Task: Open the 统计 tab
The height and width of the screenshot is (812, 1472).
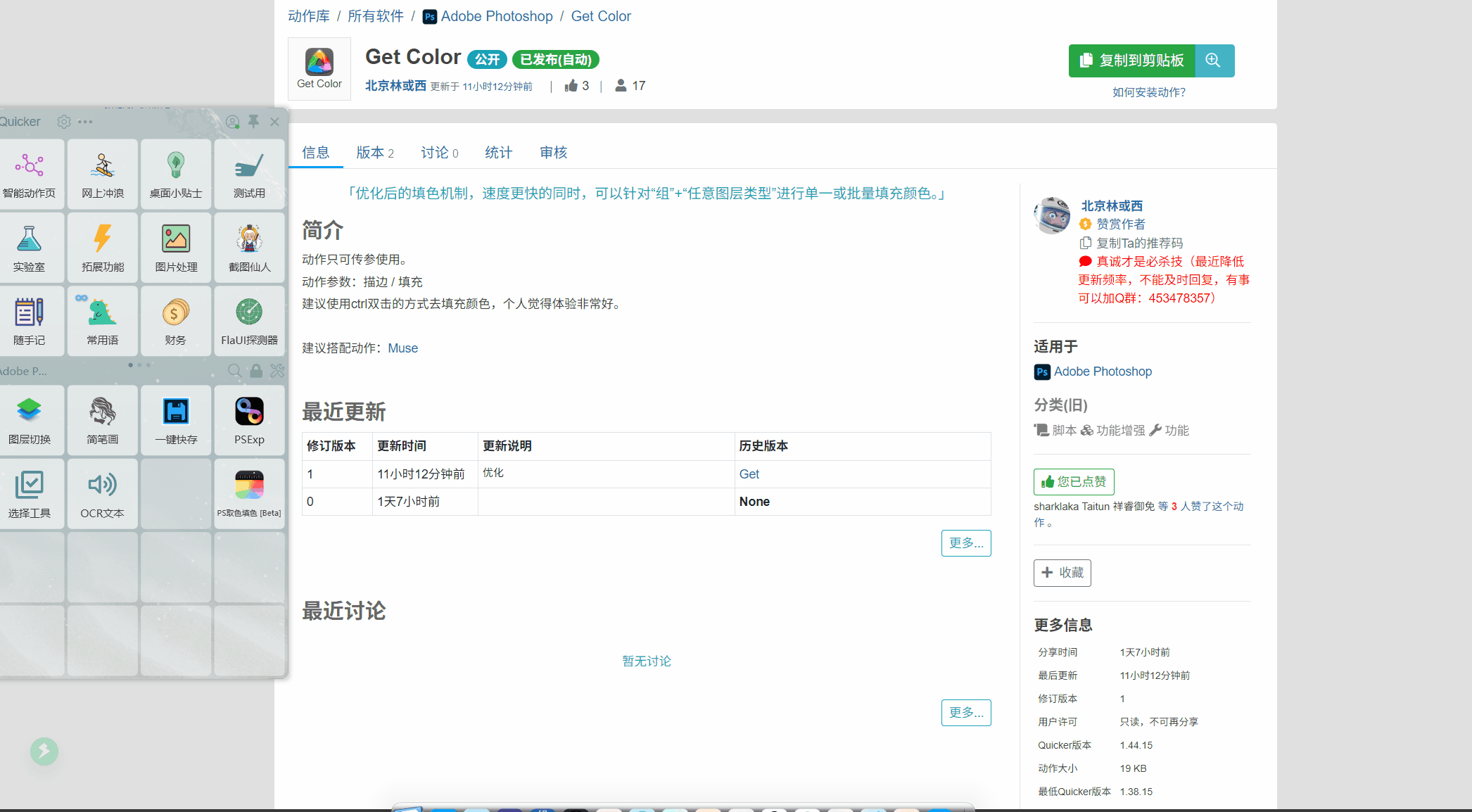Action: click(x=498, y=153)
